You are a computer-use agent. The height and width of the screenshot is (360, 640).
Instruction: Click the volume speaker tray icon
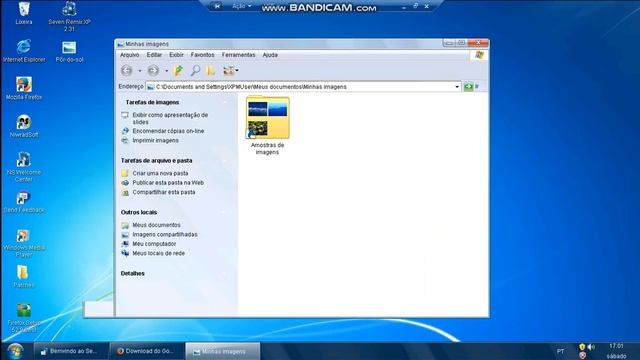591,347
